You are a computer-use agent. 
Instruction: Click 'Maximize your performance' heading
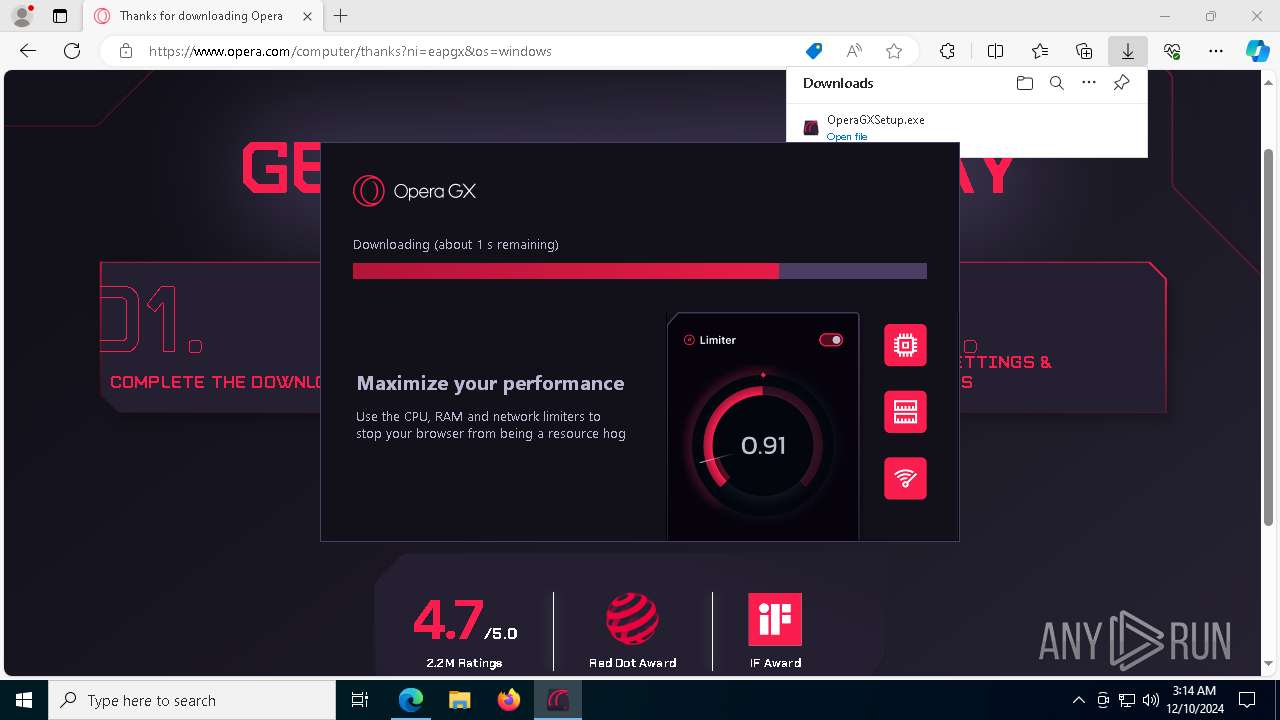(490, 383)
